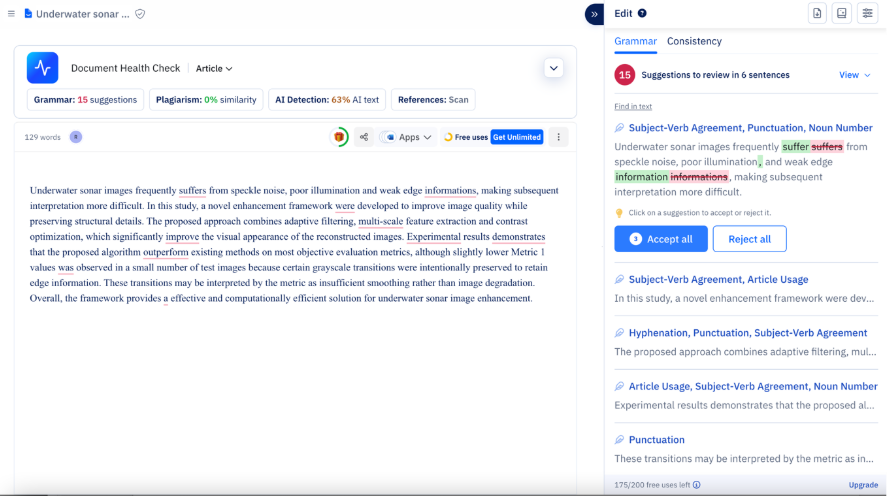The image size is (888, 496).
Task: Click the underlined word 'multi-scale' in document
Action: [x=381, y=221]
